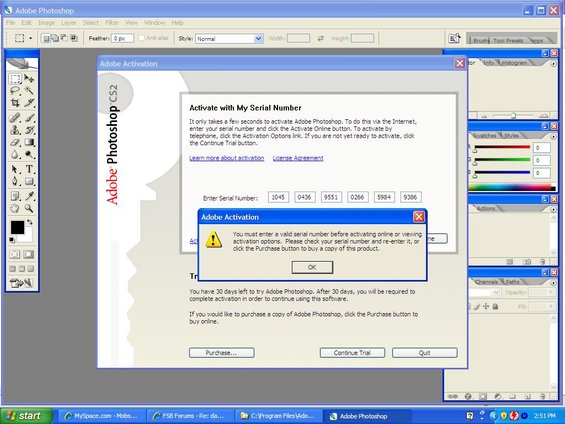
Task: Toggle the Anti-alias checkbox
Action: tap(142, 38)
